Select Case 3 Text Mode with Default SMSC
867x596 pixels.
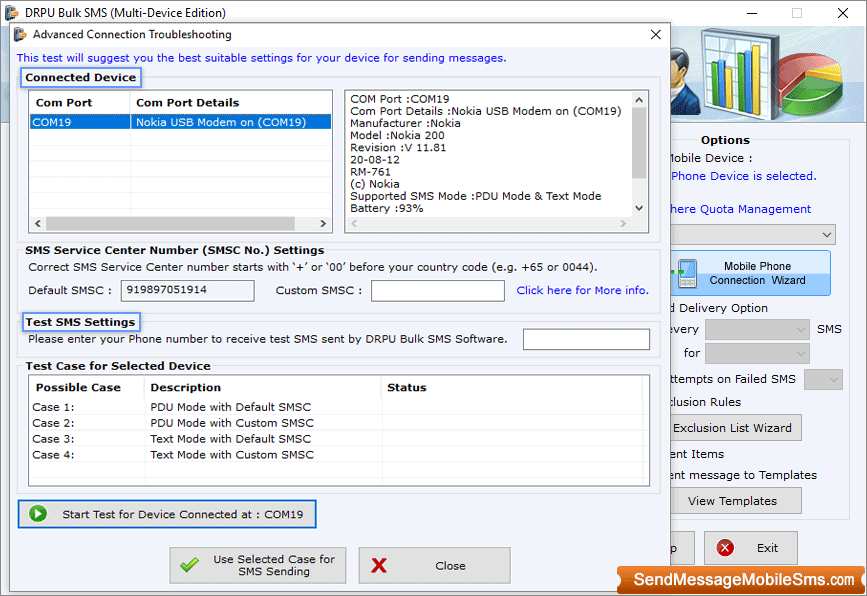(230, 439)
